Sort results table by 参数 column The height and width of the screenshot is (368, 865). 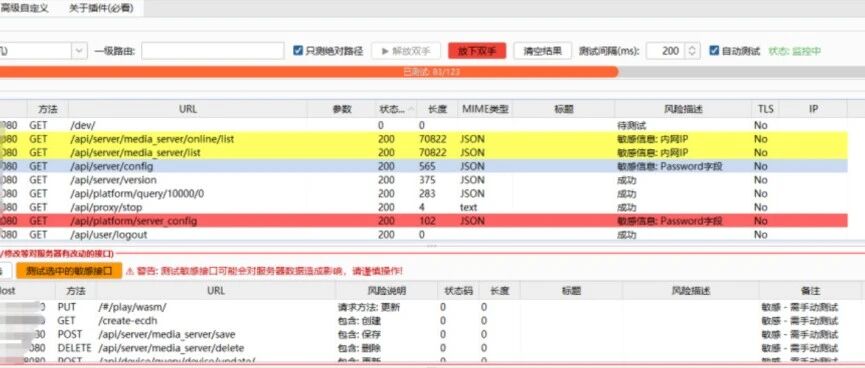point(342,109)
